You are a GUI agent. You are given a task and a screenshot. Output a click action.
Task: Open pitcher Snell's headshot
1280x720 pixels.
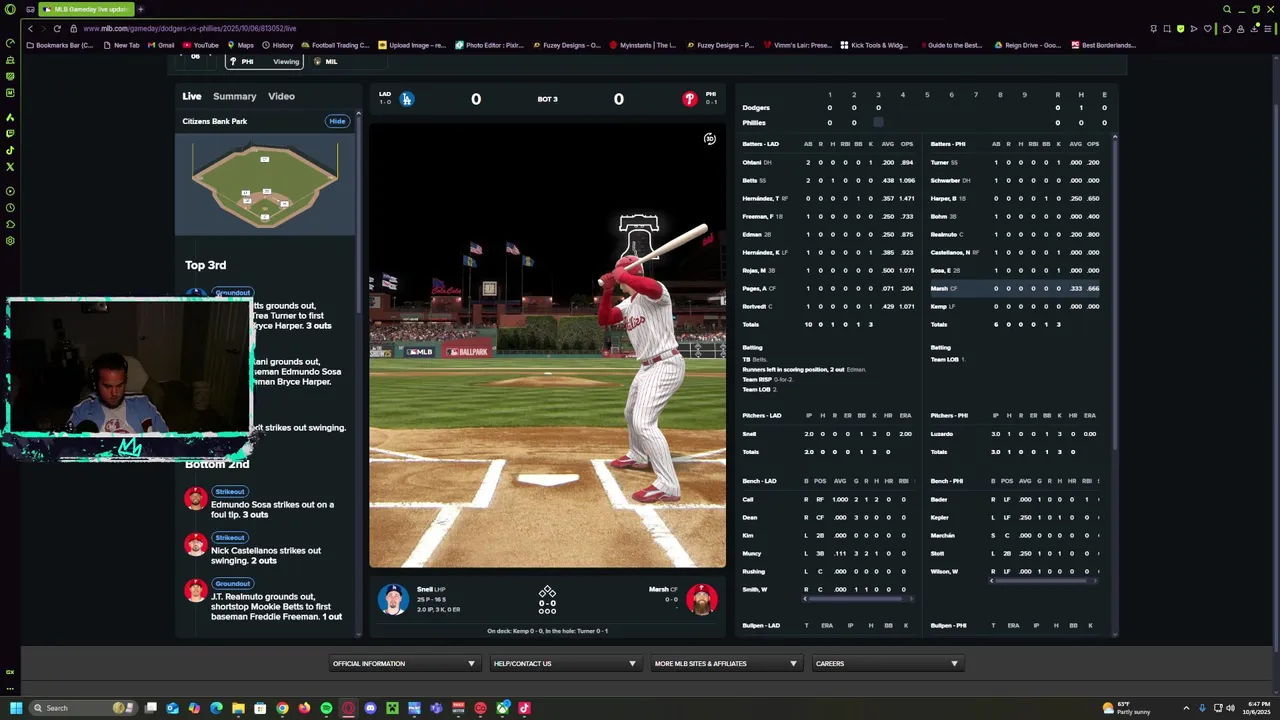click(x=393, y=599)
